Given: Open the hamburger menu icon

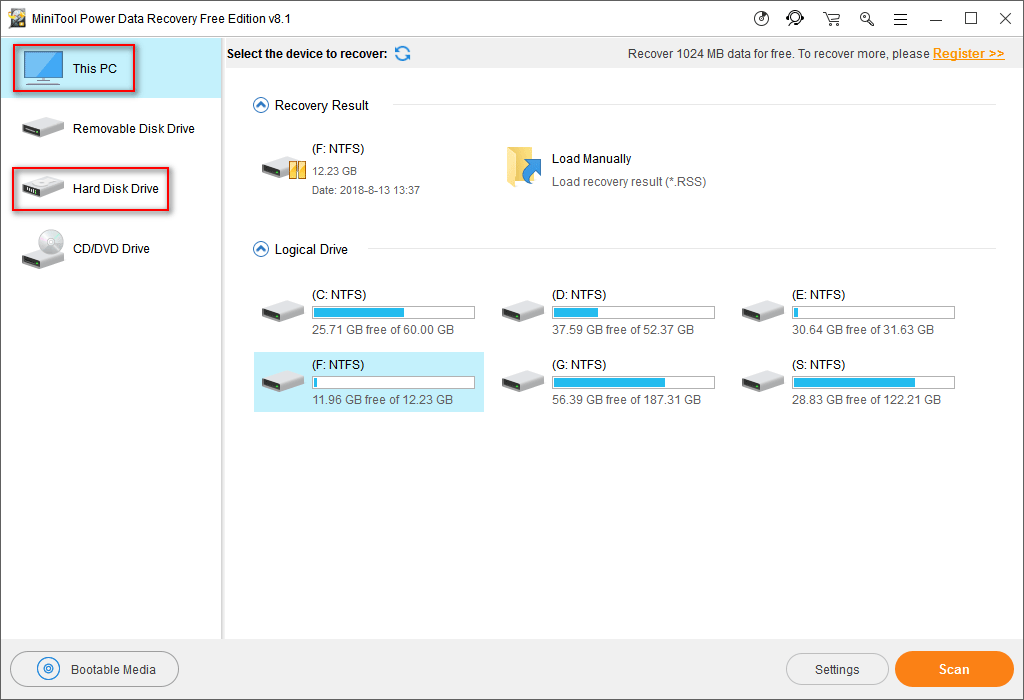Looking at the screenshot, I should [901, 20].
